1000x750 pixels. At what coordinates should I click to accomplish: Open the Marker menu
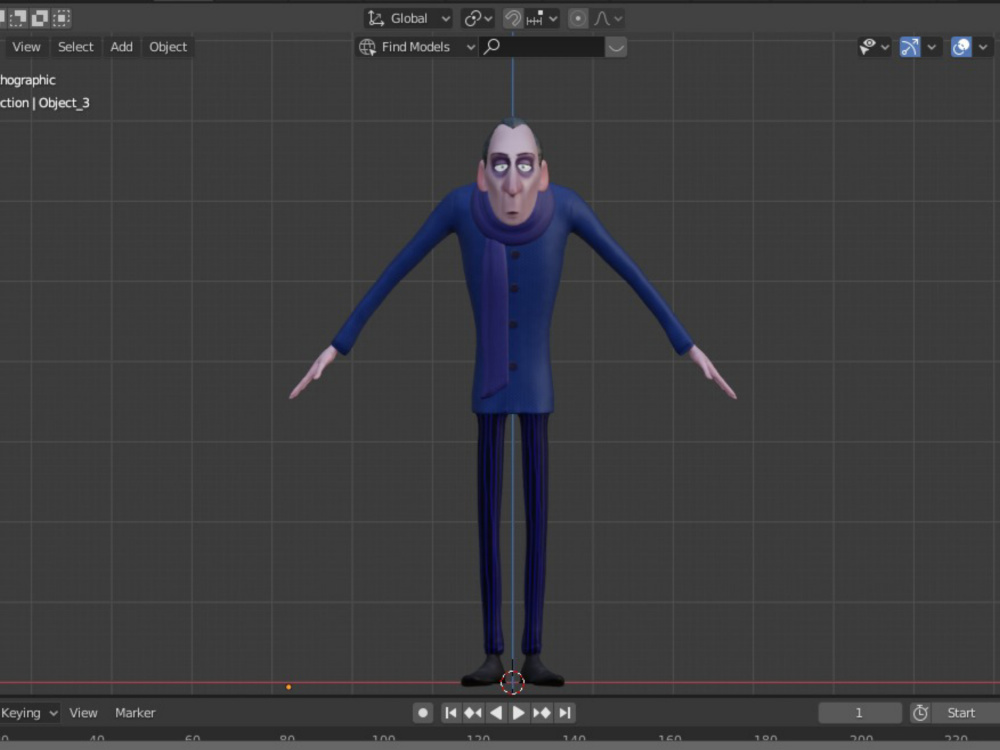click(x=135, y=712)
